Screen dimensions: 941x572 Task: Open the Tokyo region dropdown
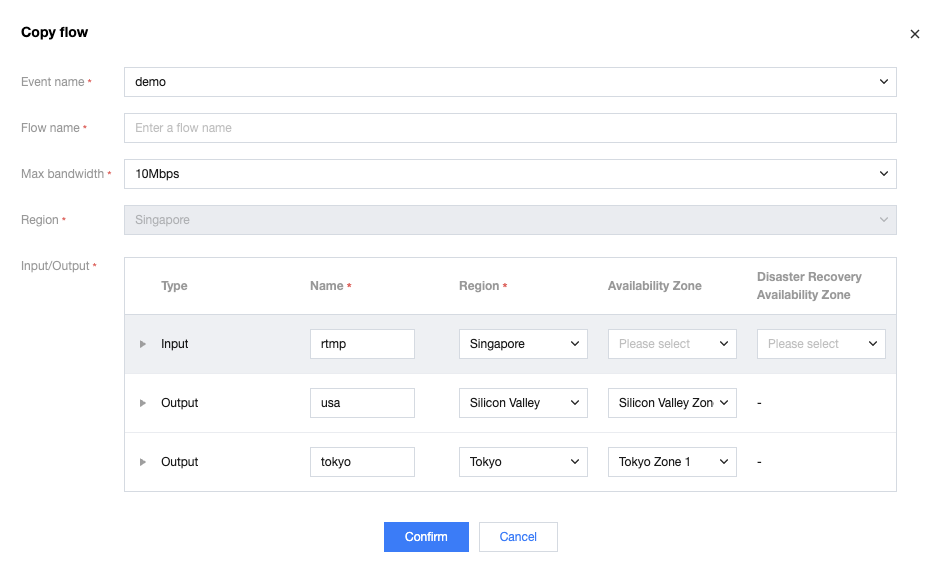(x=523, y=462)
